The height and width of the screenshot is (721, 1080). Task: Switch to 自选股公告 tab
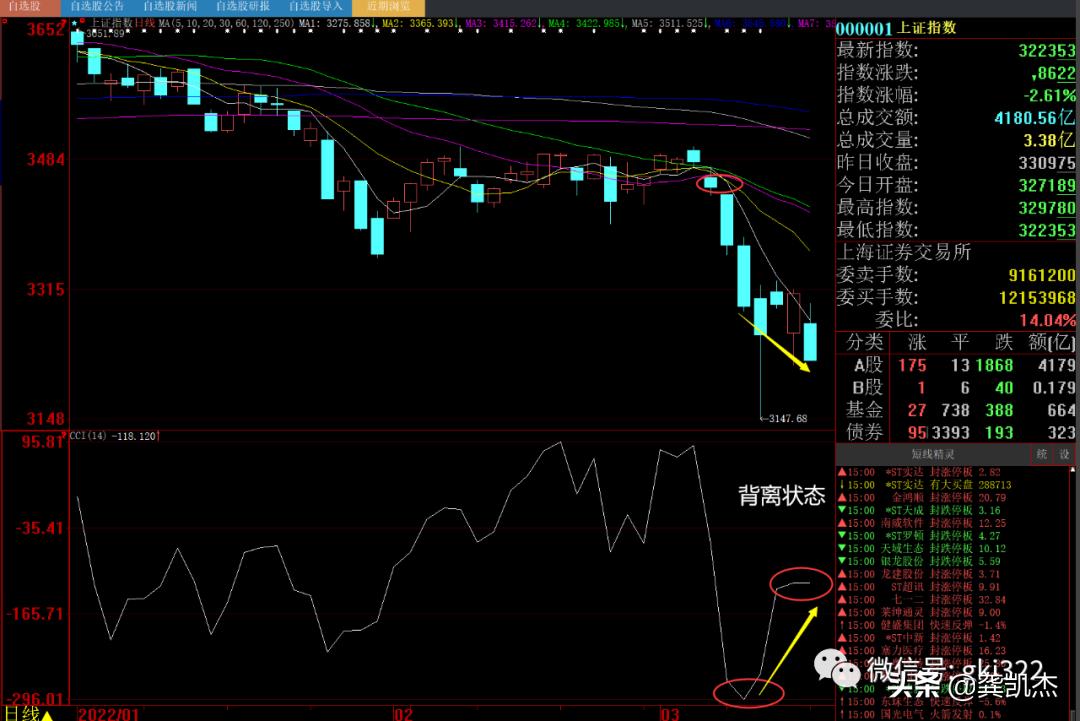point(98,6)
